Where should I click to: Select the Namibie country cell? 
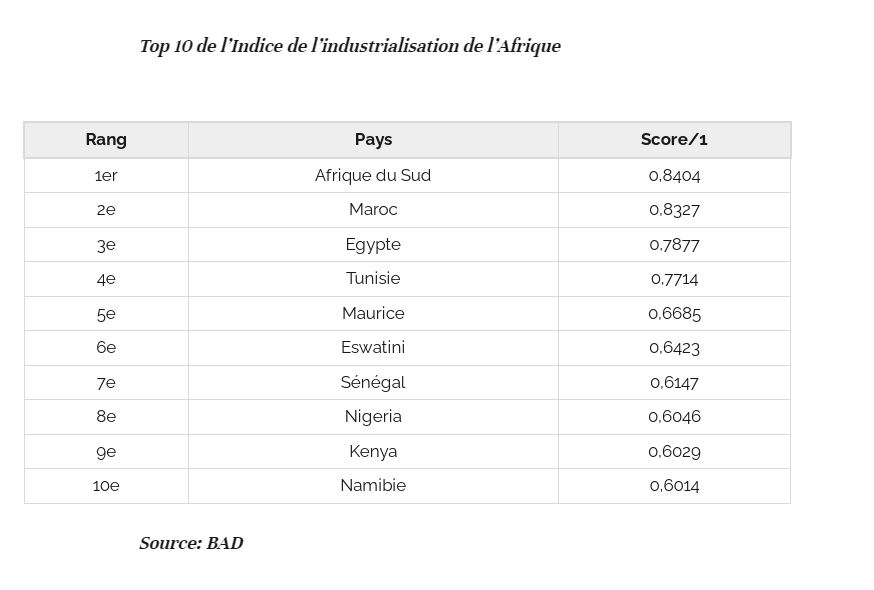pyautogui.click(x=373, y=486)
